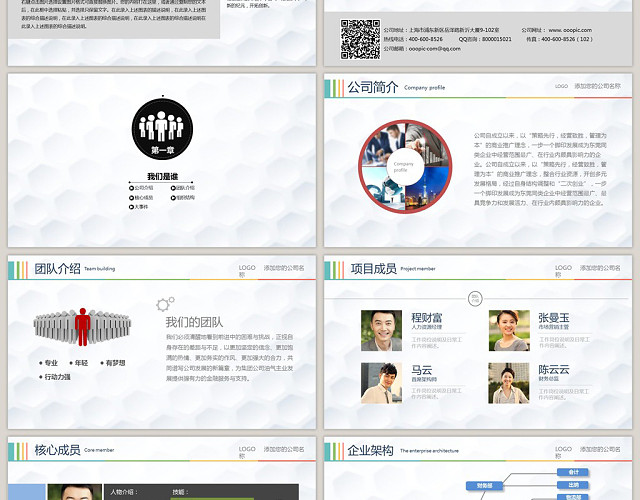Select the 核心成员 bullet under 我们是谁
The image size is (640, 500).
pos(141,198)
